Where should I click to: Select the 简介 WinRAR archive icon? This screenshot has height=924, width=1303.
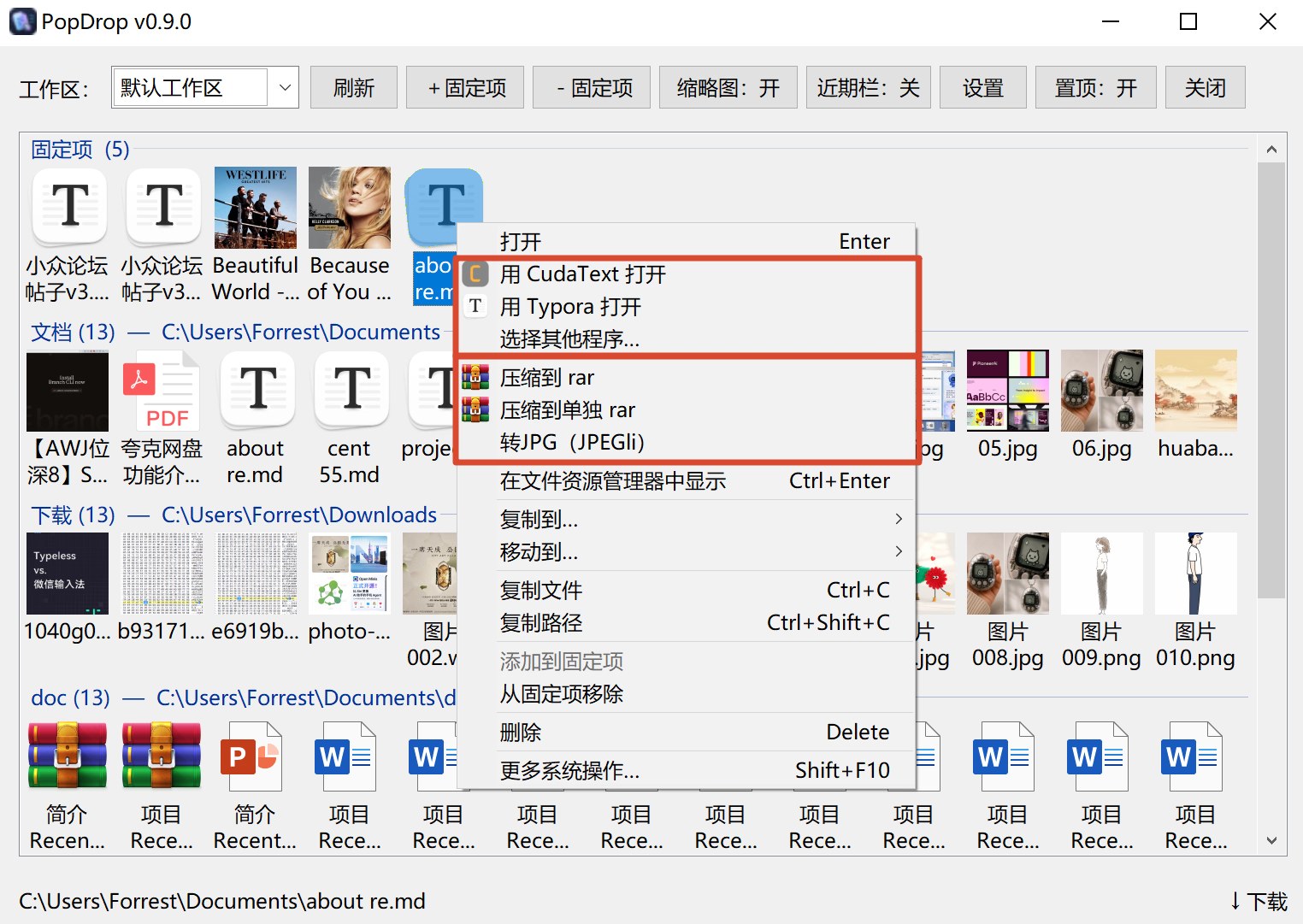(68, 756)
